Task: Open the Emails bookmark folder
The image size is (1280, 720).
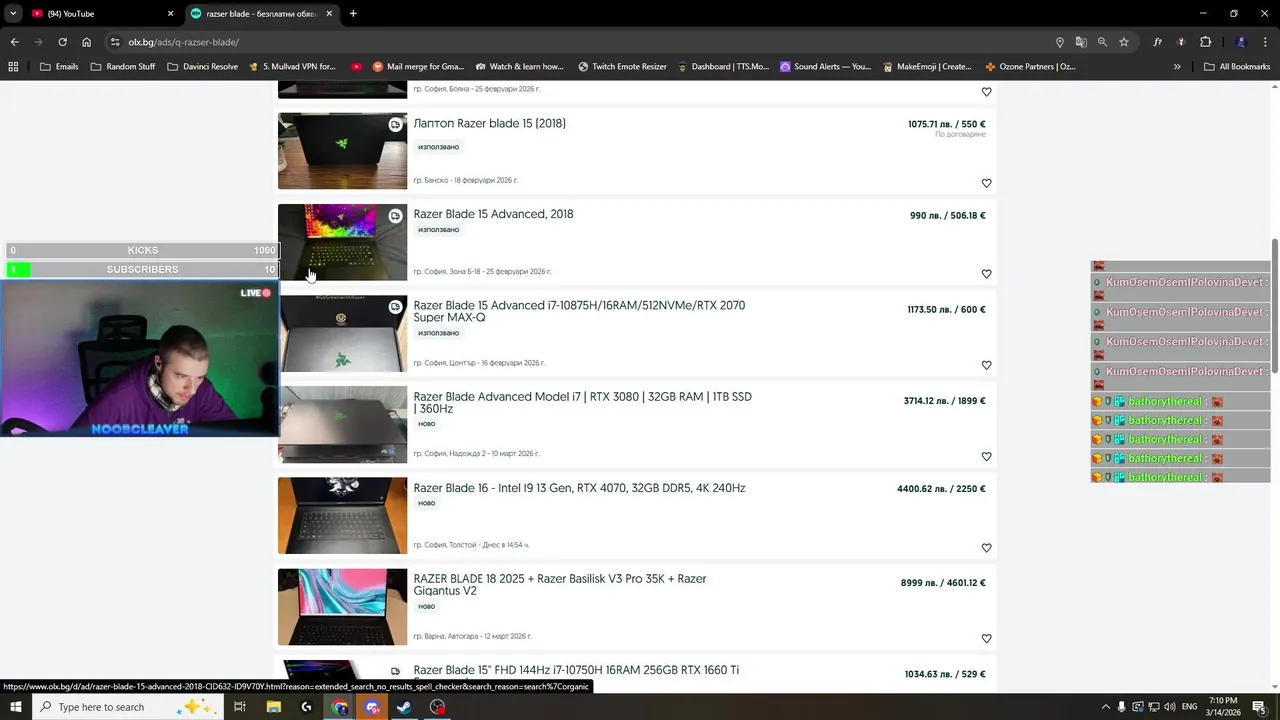Action: [x=59, y=67]
